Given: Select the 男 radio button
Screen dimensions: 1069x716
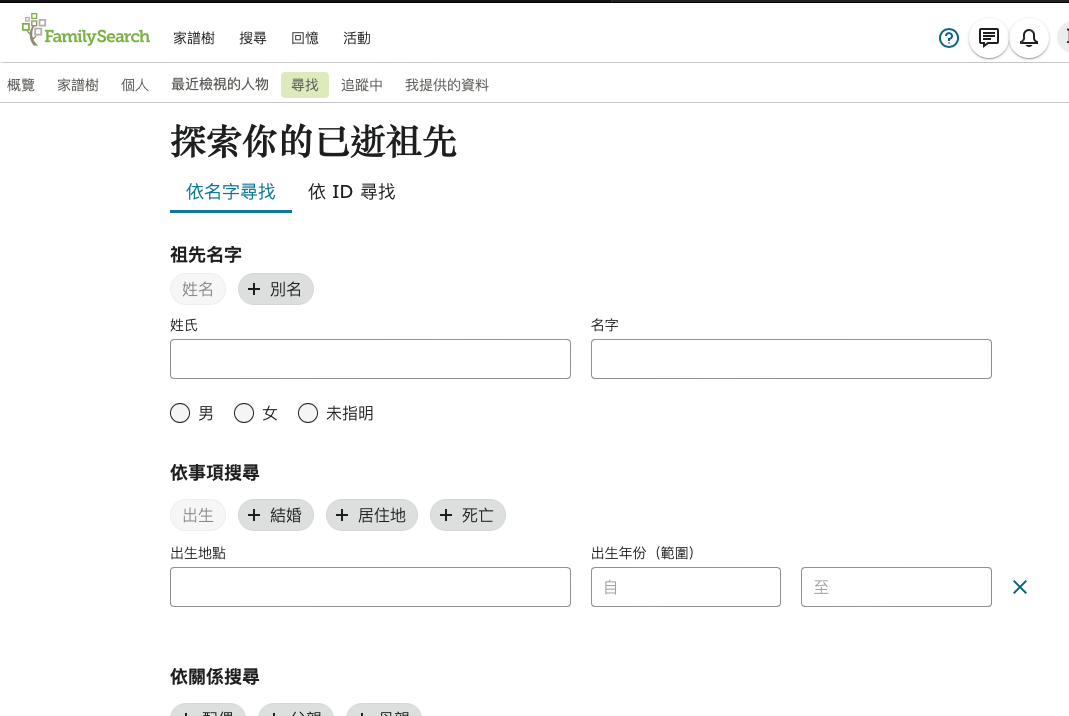Looking at the screenshot, I should pyautogui.click(x=180, y=413).
